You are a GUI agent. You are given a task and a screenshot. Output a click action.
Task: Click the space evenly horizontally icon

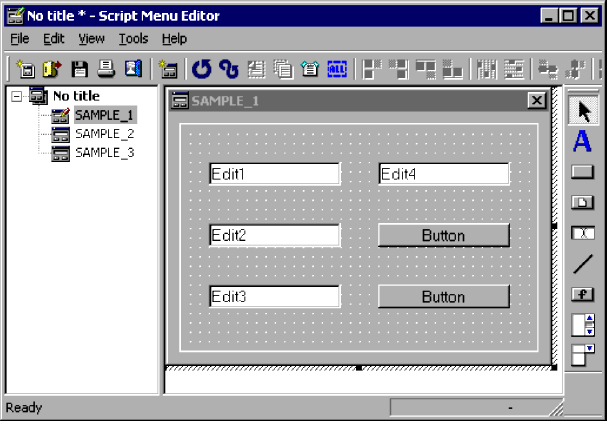click(x=486, y=69)
